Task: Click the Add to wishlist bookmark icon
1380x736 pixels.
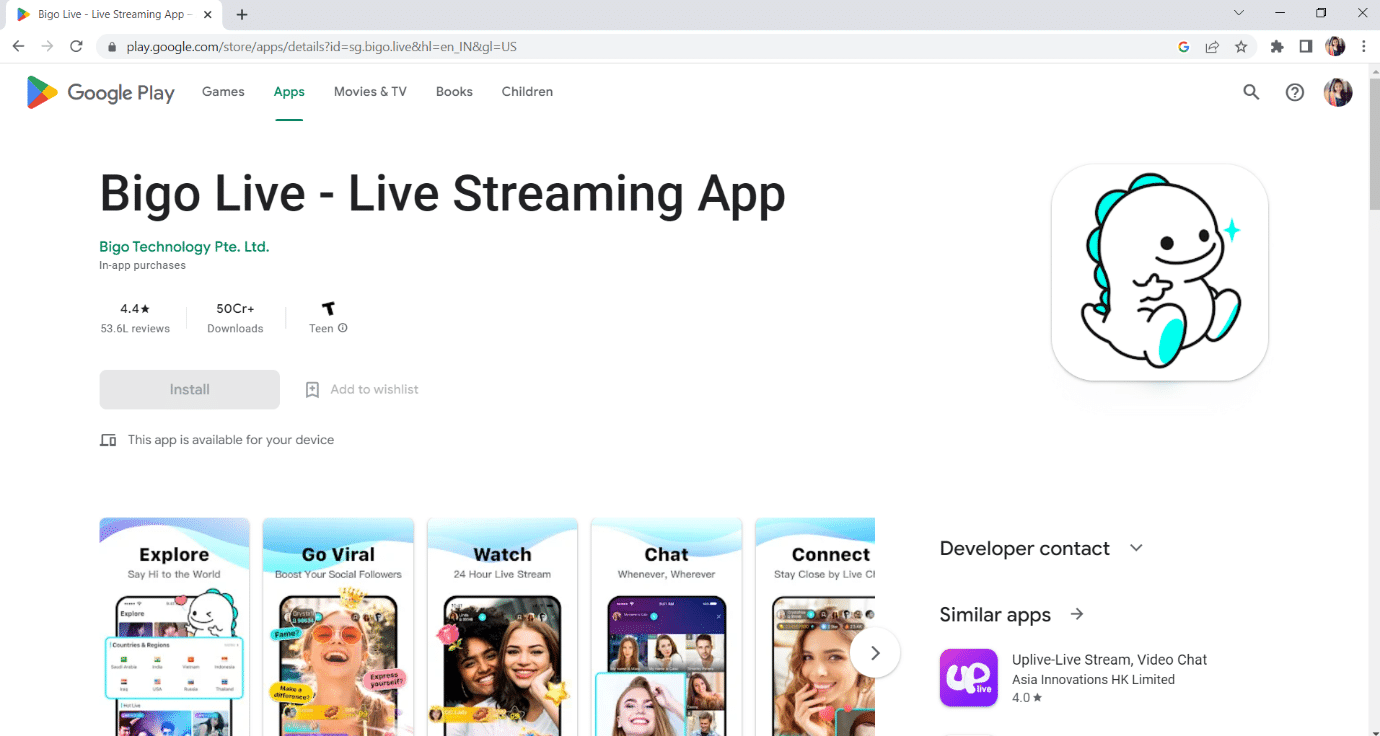Action: pyautogui.click(x=312, y=390)
